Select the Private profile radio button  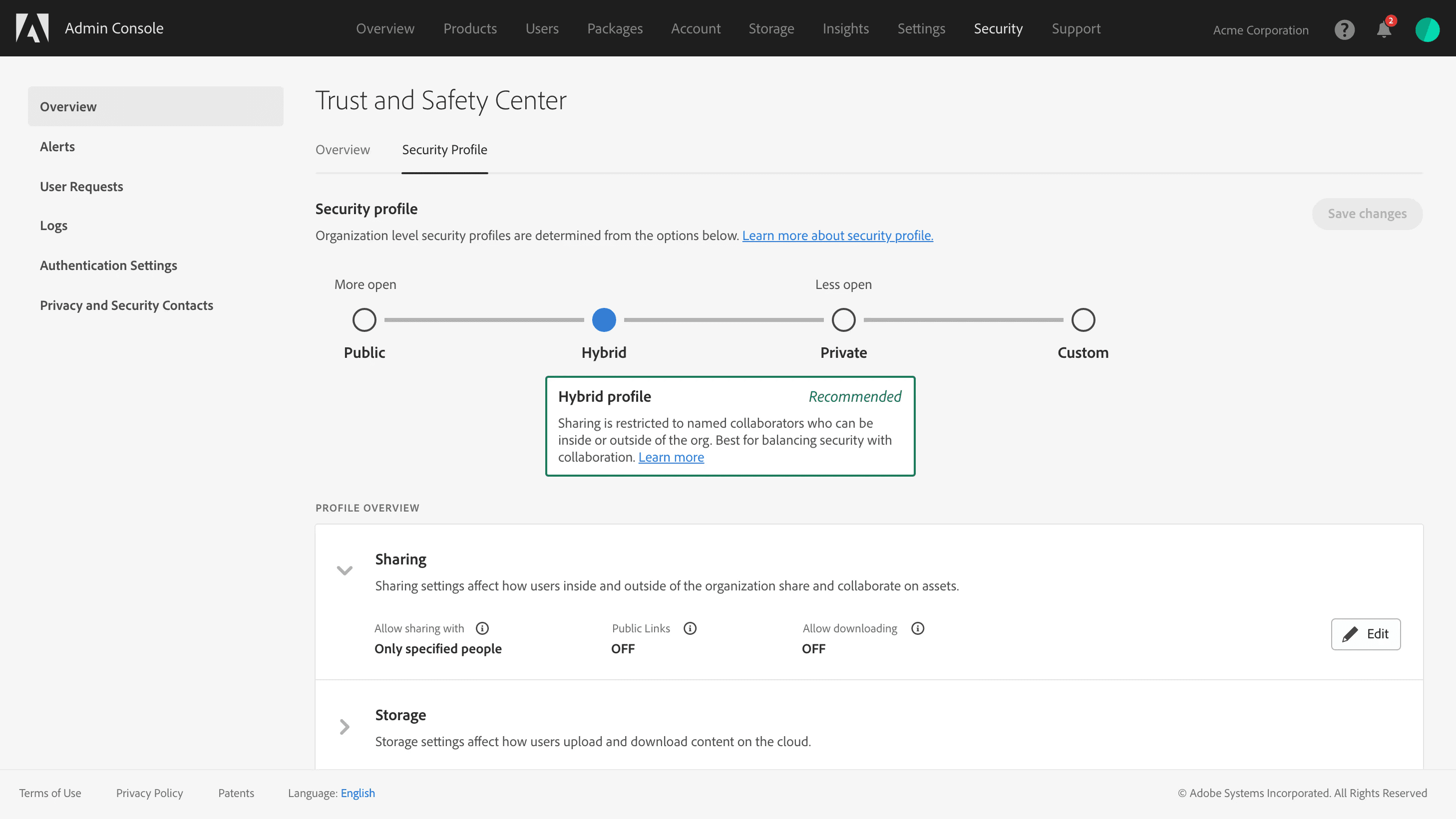(x=843, y=320)
